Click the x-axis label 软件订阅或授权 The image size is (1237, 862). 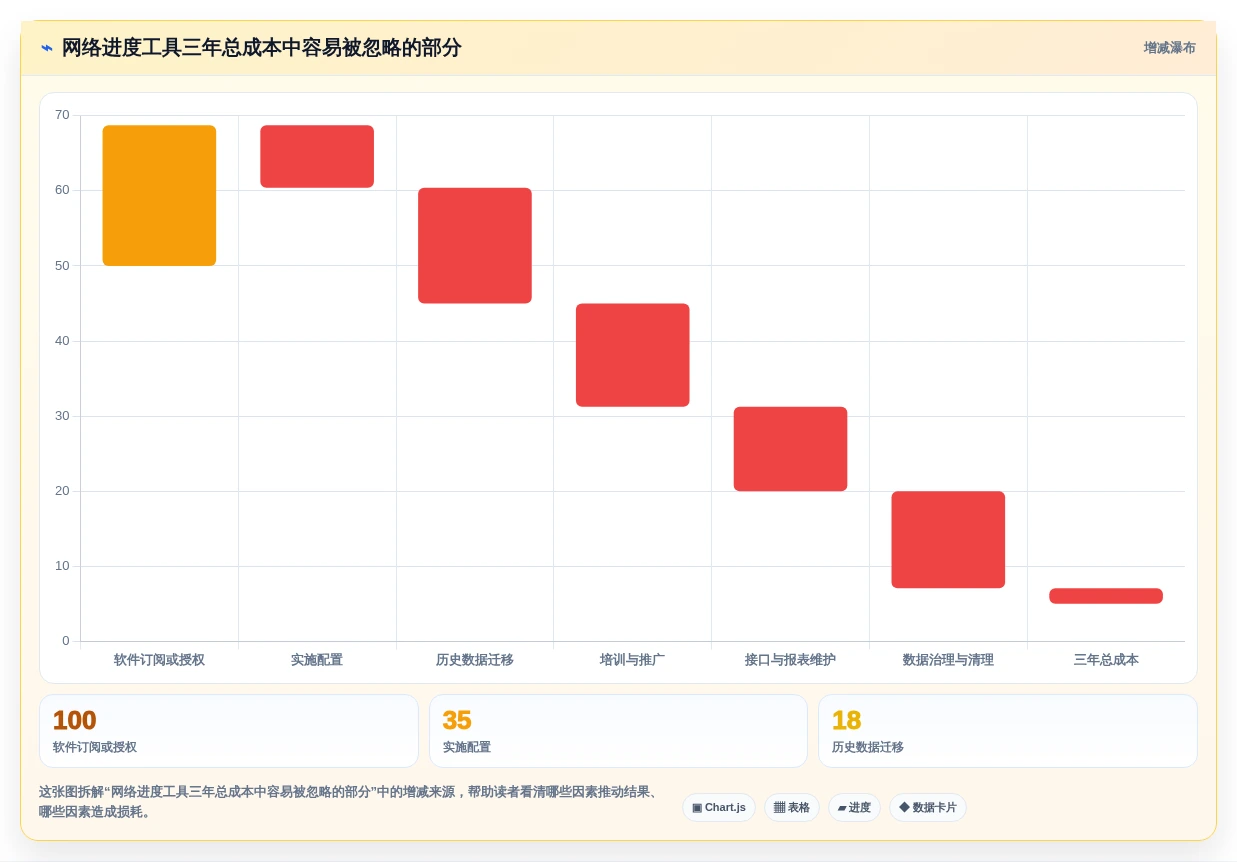click(x=159, y=660)
